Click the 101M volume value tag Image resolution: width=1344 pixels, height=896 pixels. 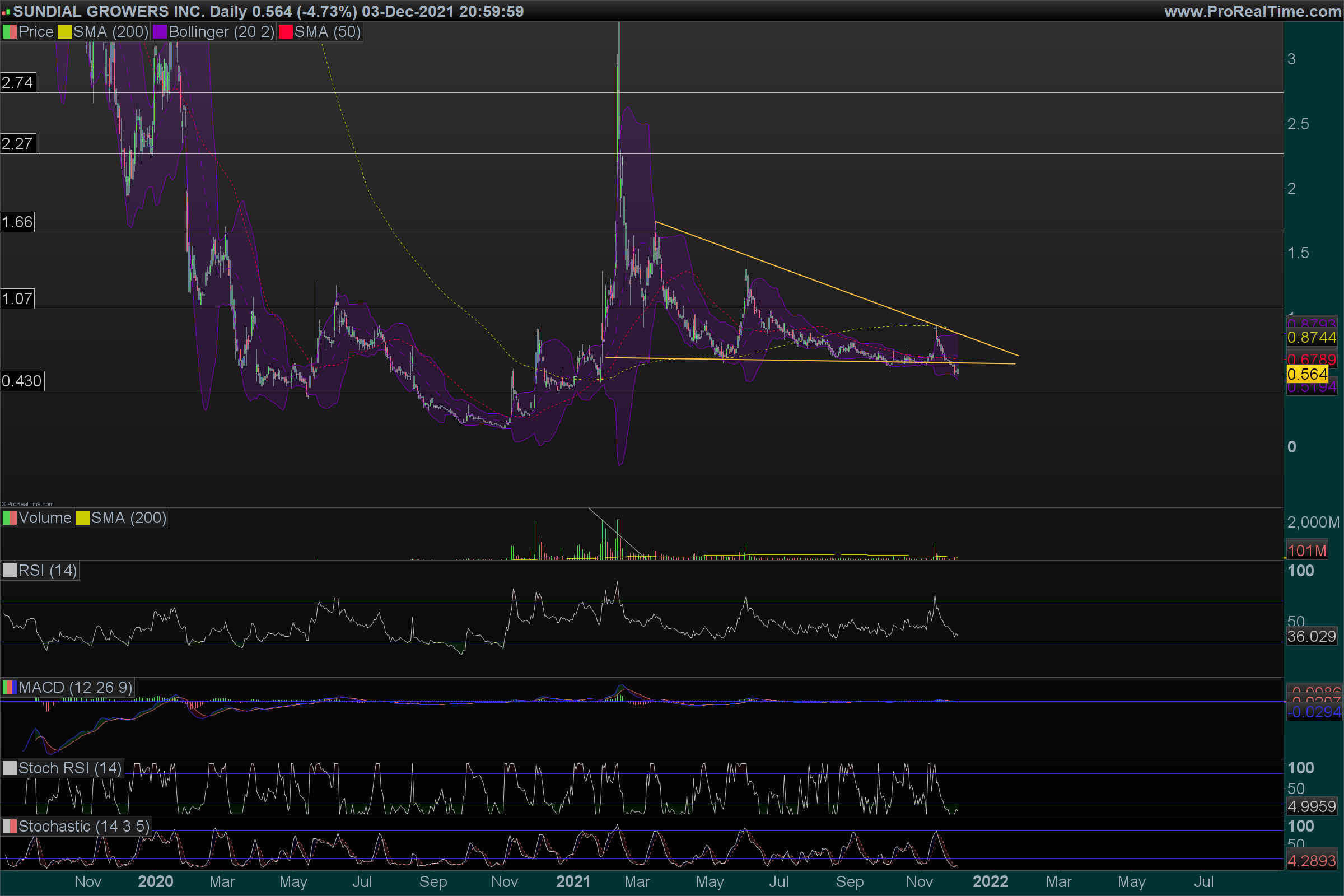tap(1307, 551)
